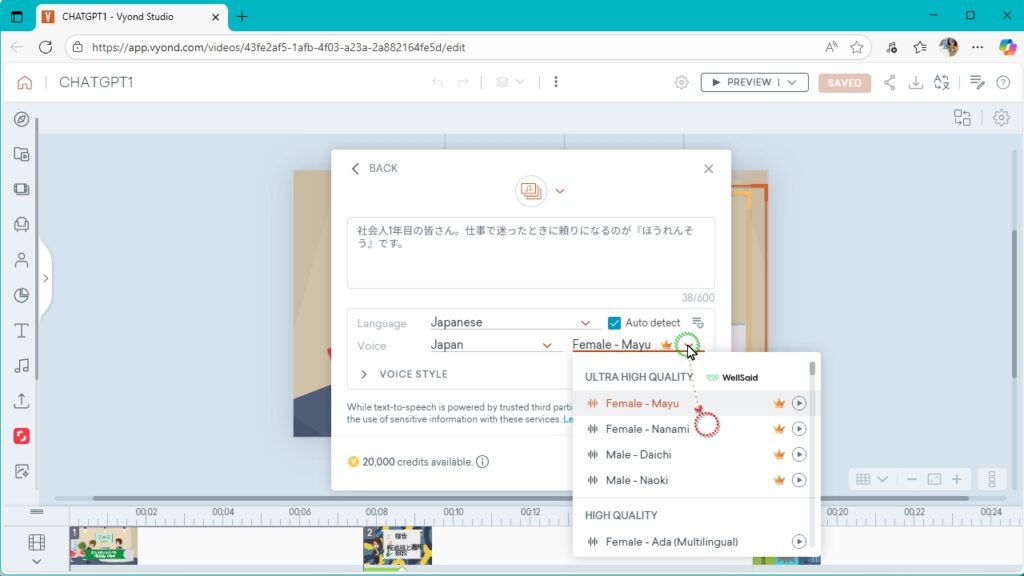The width and height of the screenshot is (1024, 576).
Task: Expand the collapsed left panel arrow
Action: (46, 278)
